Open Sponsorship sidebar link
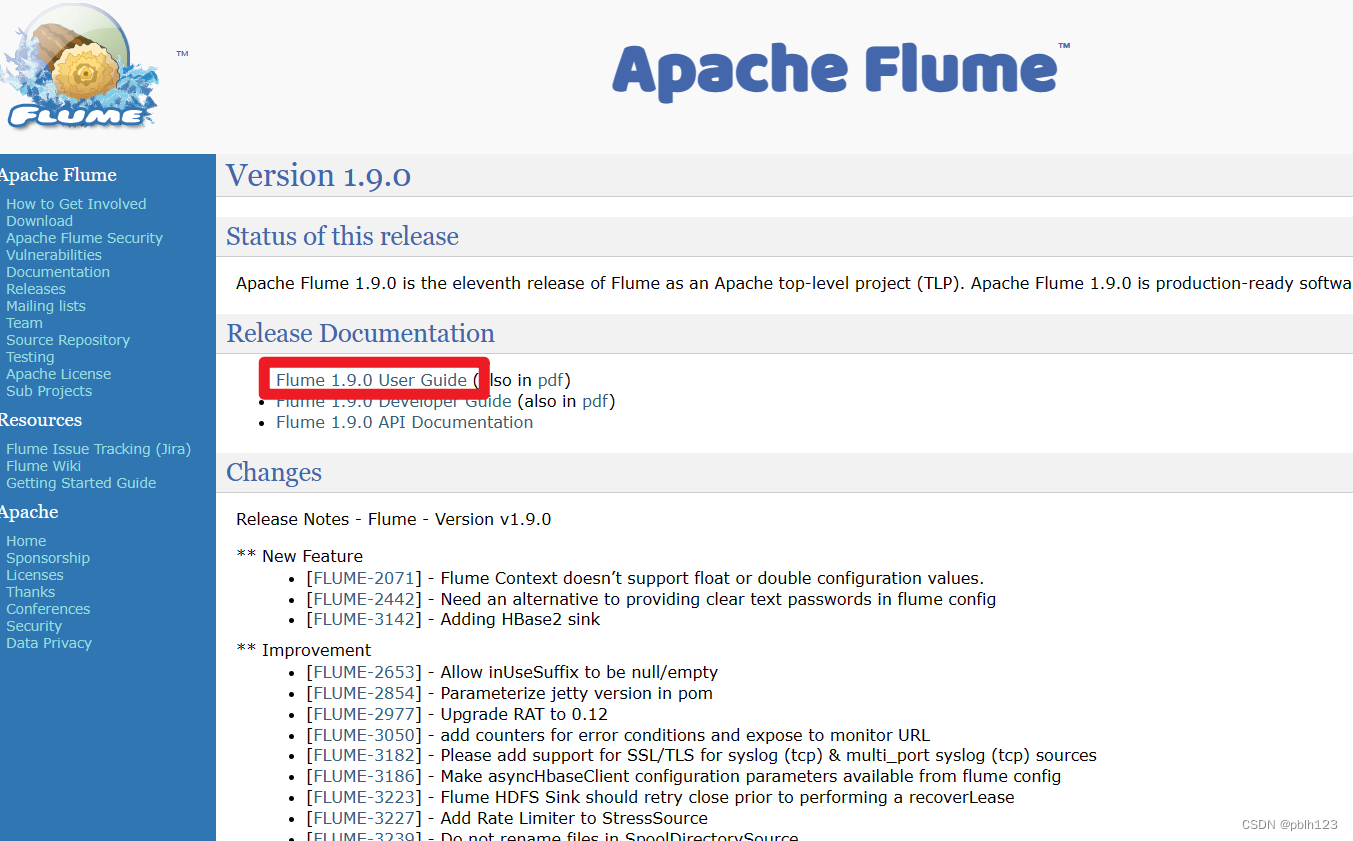This screenshot has width=1353, height=841. pyautogui.click(x=48, y=558)
